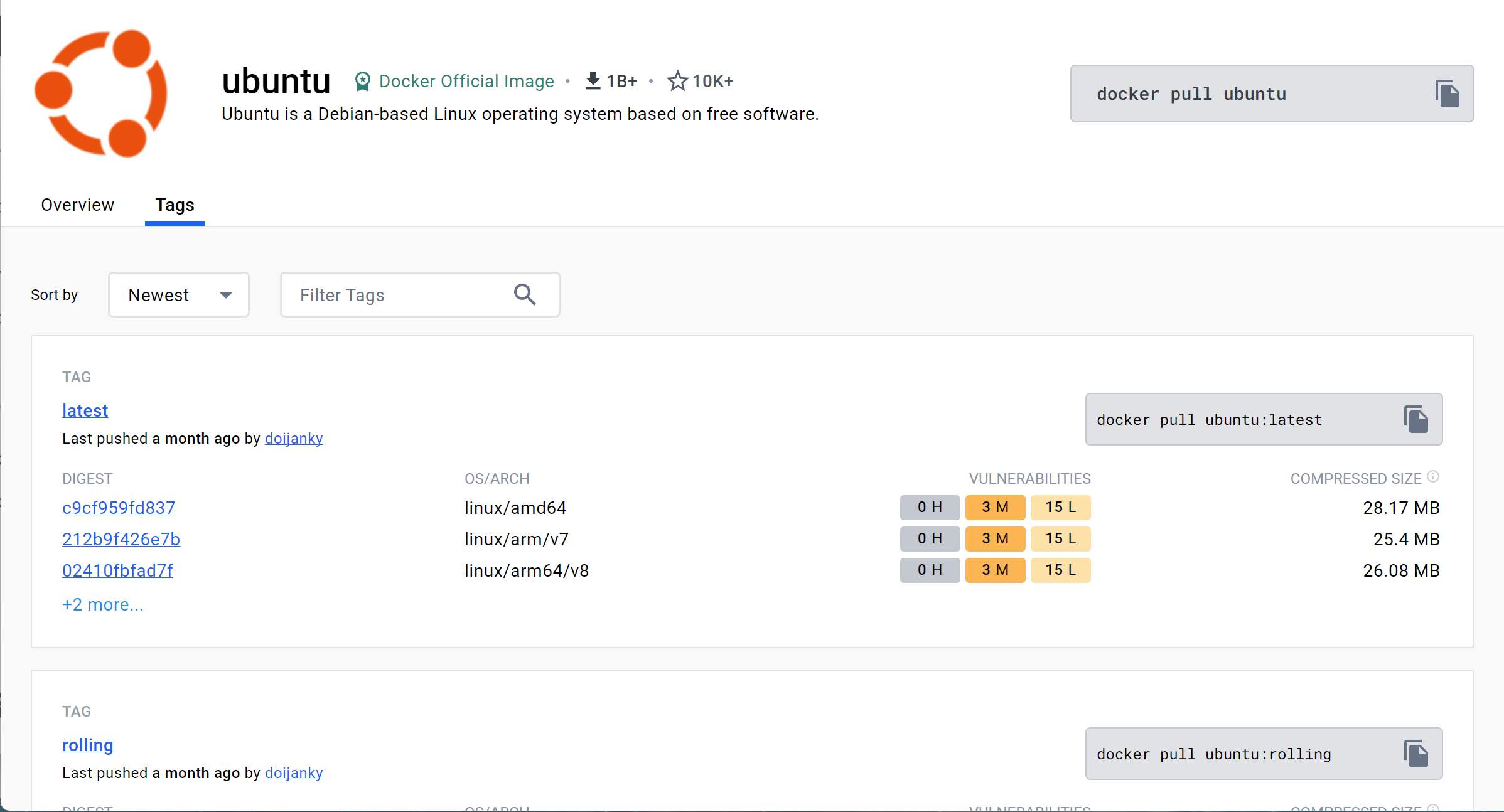
Task: Click the Docker Official Image label
Action: 466,81
